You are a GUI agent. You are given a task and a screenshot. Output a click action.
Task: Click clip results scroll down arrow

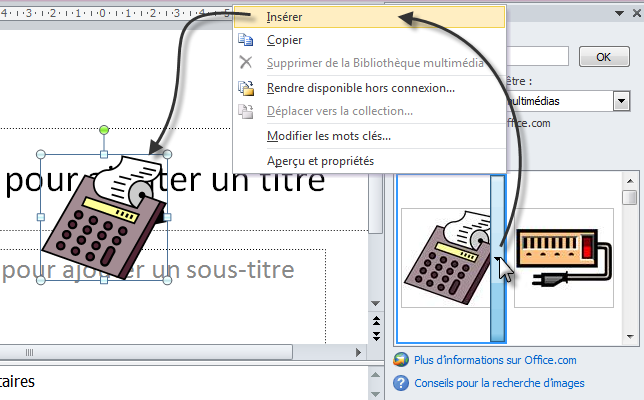click(x=630, y=337)
